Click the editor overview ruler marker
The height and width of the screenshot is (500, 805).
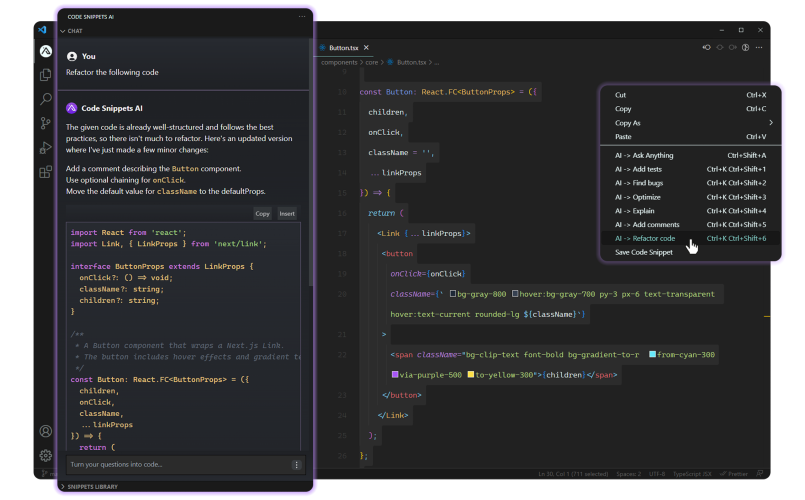coord(766,316)
